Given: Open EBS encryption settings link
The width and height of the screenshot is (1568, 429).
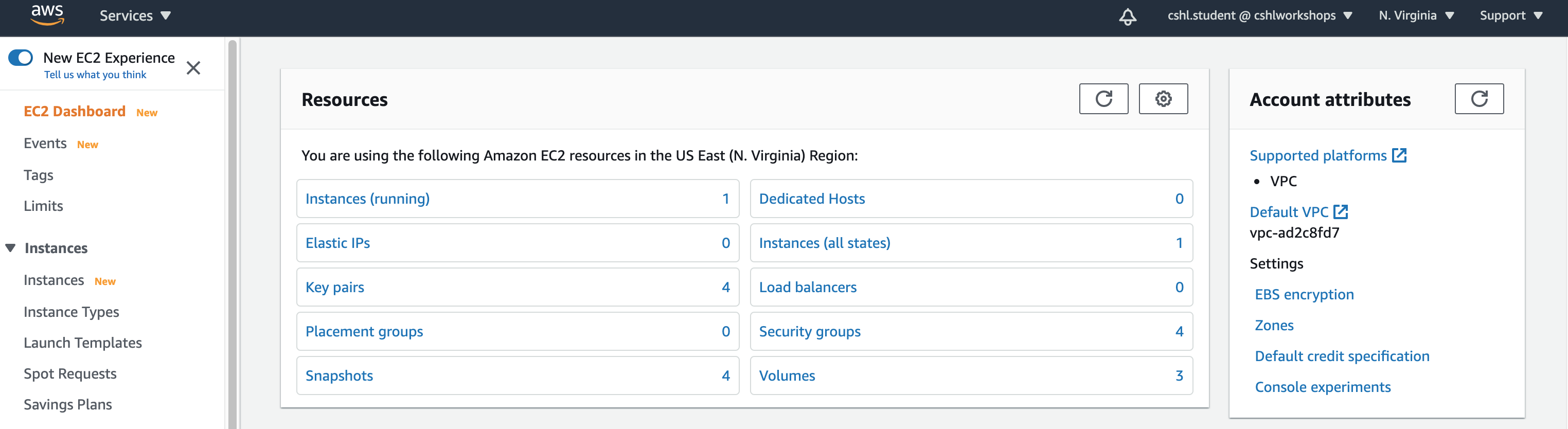Looking at the screenshot, I should [x=1304, y=295].
